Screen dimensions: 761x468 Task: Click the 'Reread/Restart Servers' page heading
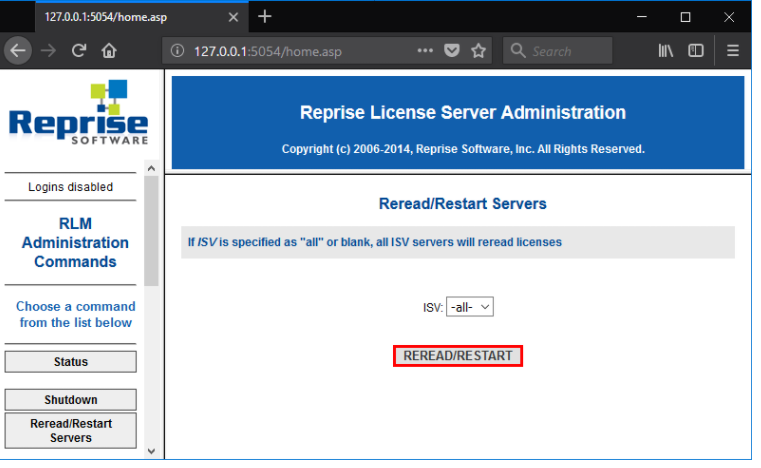pyautogui.click(x=463, y=203)
